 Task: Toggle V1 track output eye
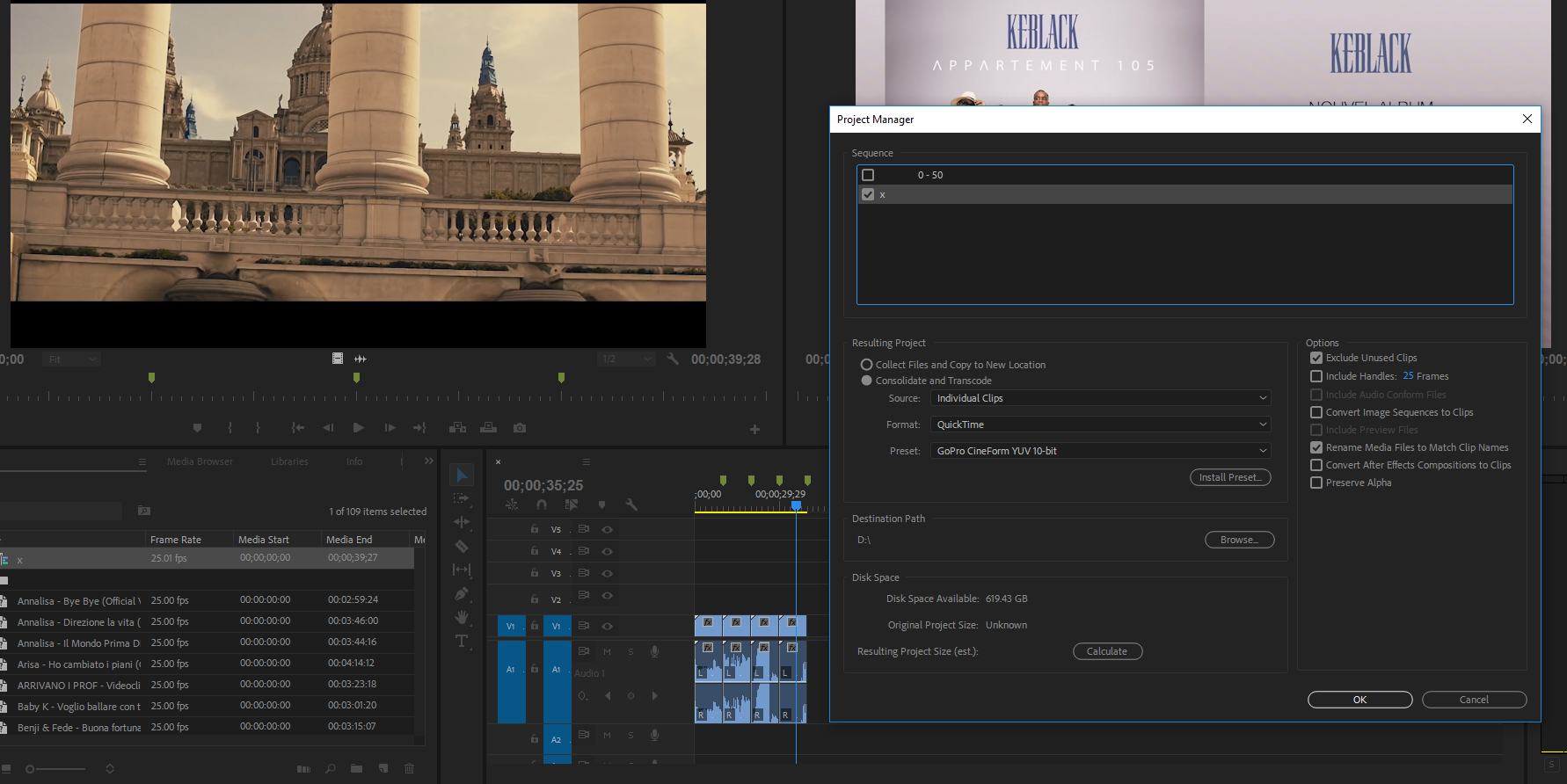[x=607, y=626]
